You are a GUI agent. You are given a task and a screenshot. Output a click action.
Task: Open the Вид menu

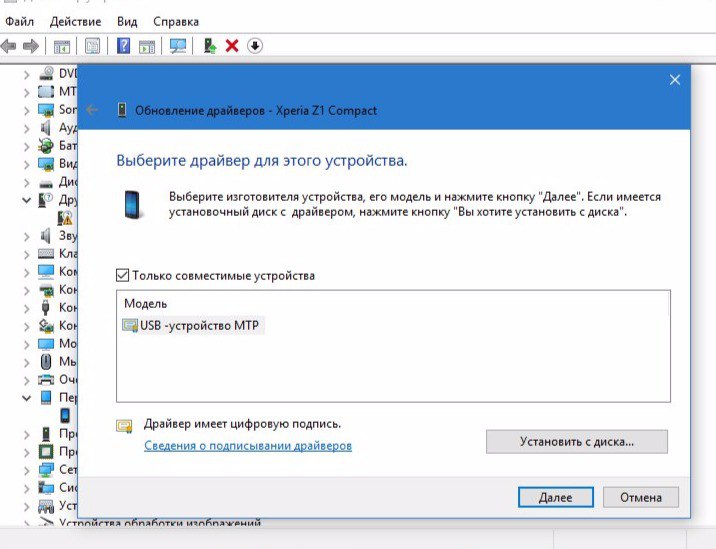[127, 21]
